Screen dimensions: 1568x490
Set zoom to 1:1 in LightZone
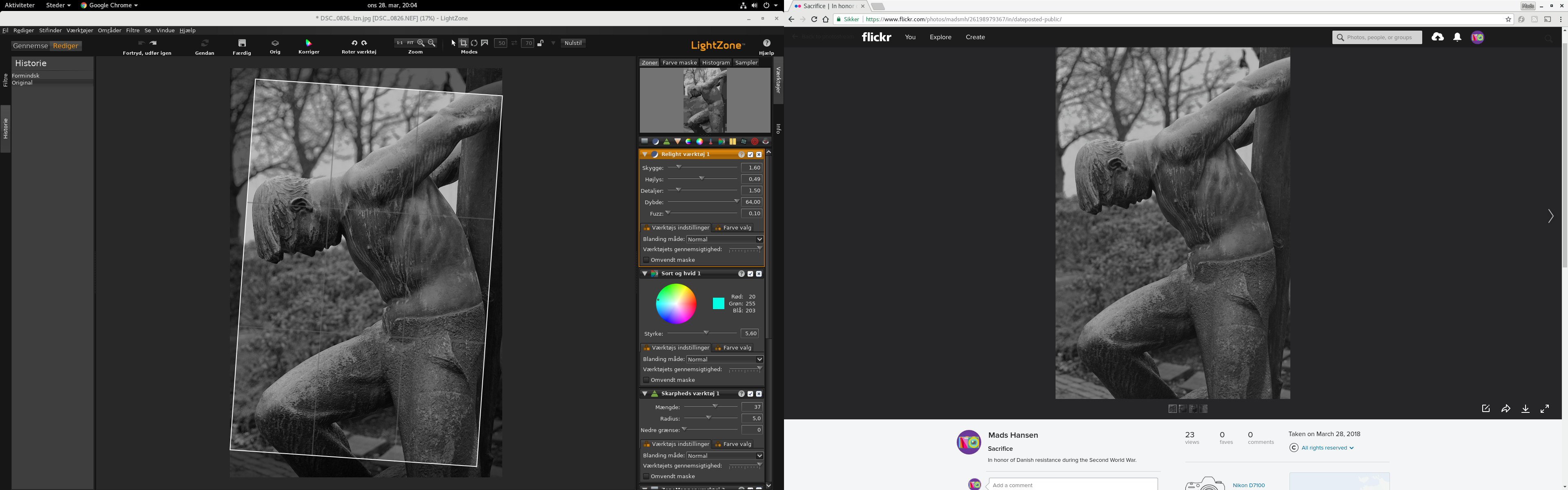pyautogui.click(x=399, y=43)
